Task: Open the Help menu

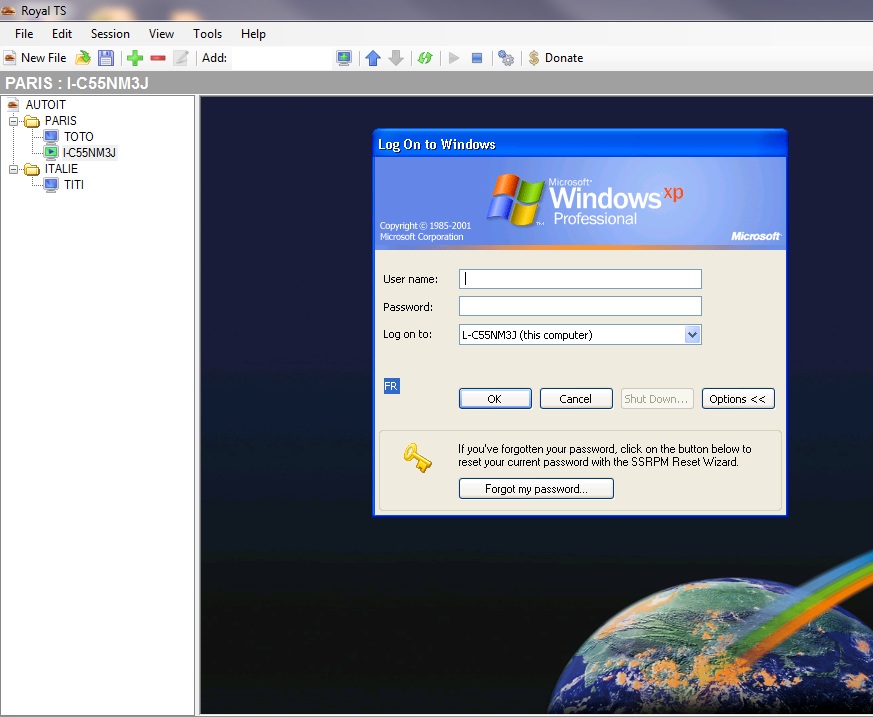Action: point(253,34)
